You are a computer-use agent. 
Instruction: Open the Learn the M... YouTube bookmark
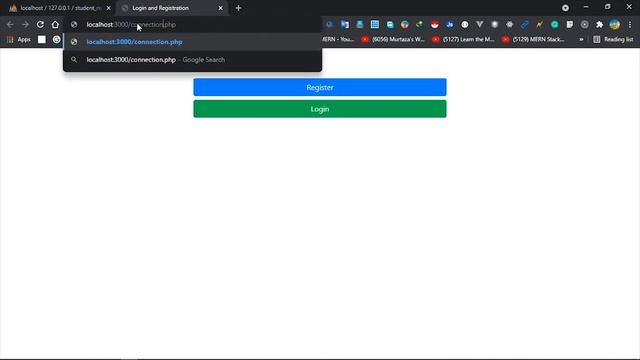pyautogui.click(x=464, y=40)
